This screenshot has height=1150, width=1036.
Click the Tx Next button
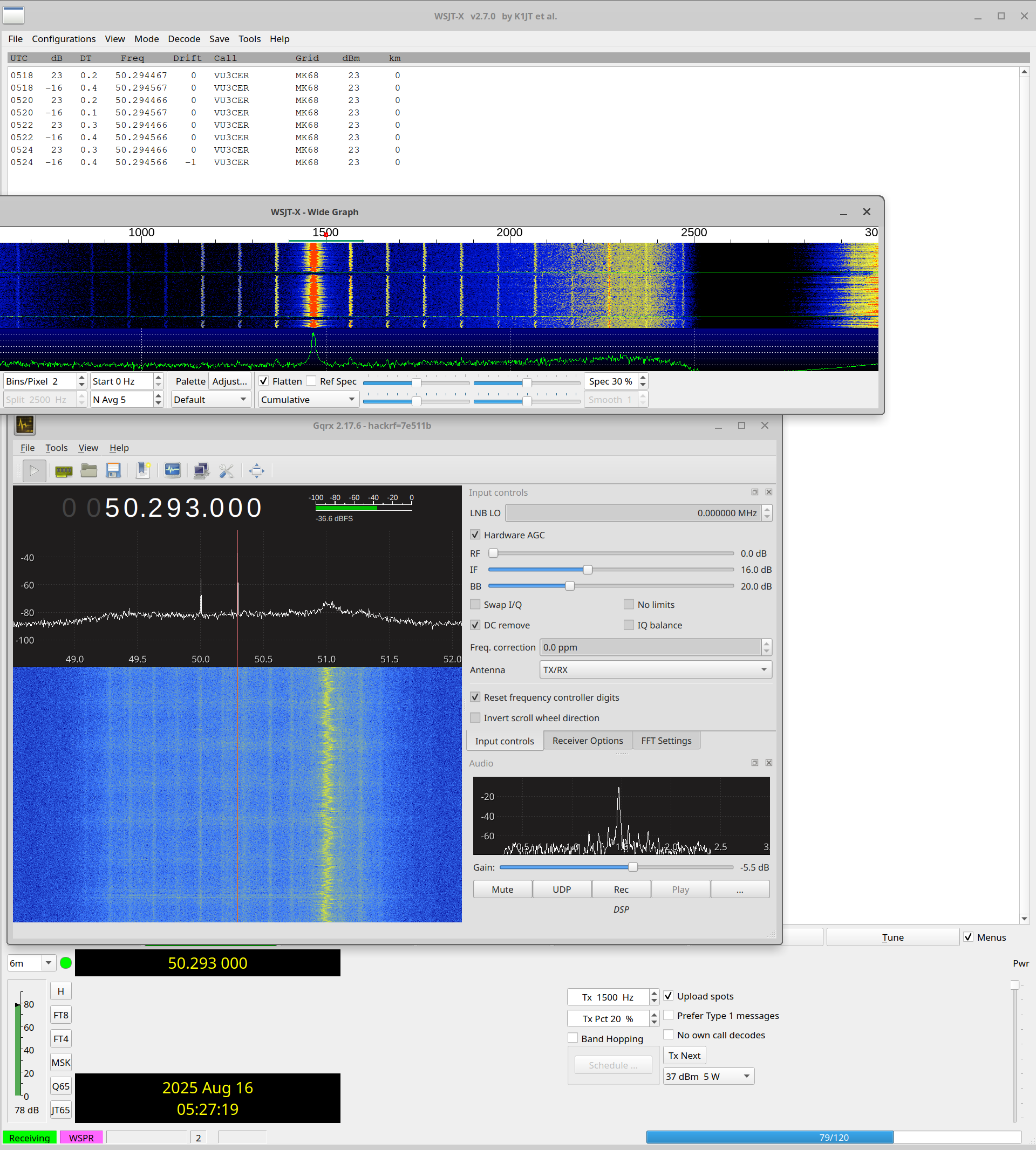pyautogui.click(x=684, y=1055)
